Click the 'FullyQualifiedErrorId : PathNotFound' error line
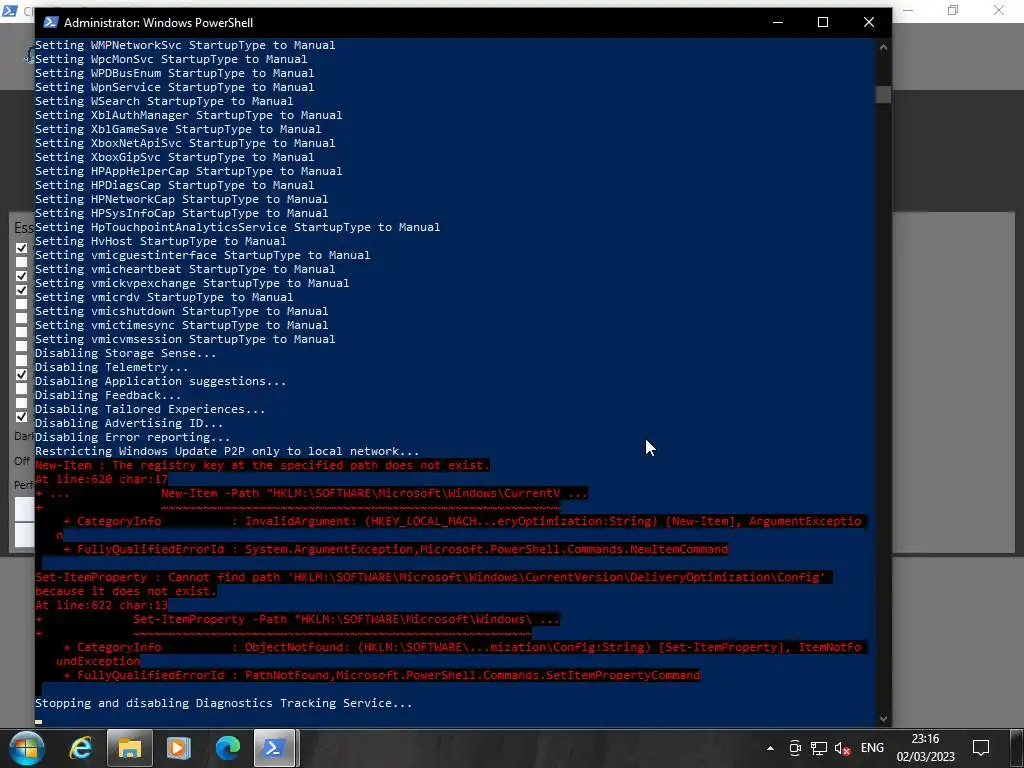 [x=381, y=675]
